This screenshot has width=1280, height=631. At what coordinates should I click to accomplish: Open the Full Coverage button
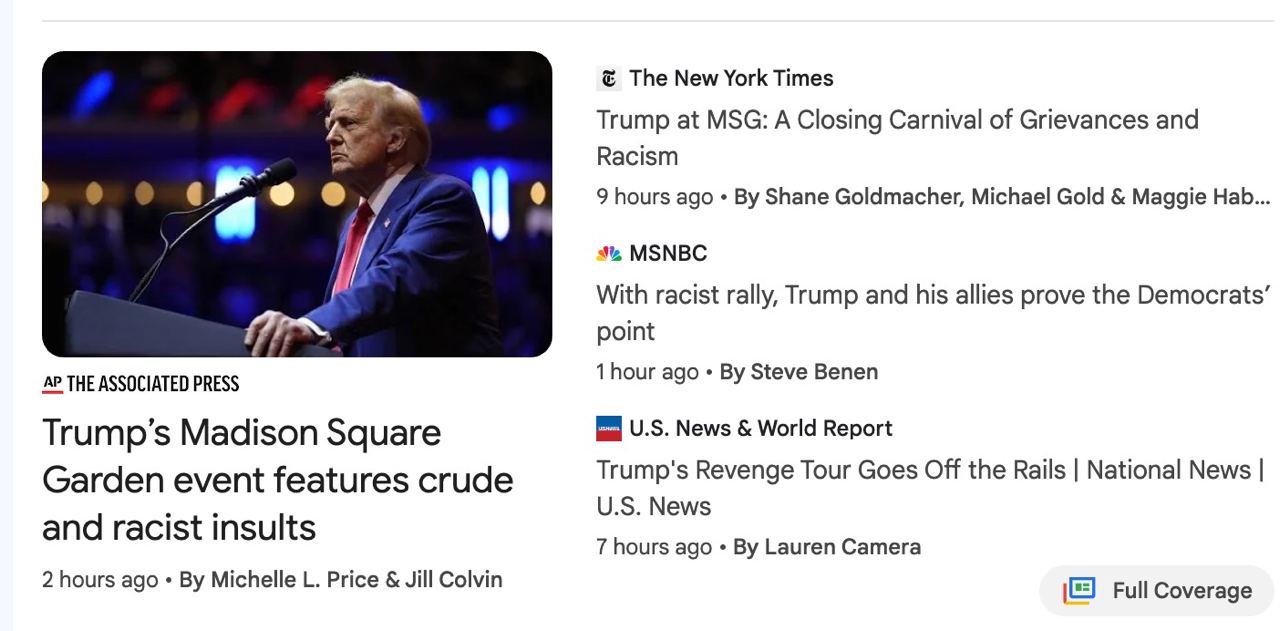[1156, 591]
